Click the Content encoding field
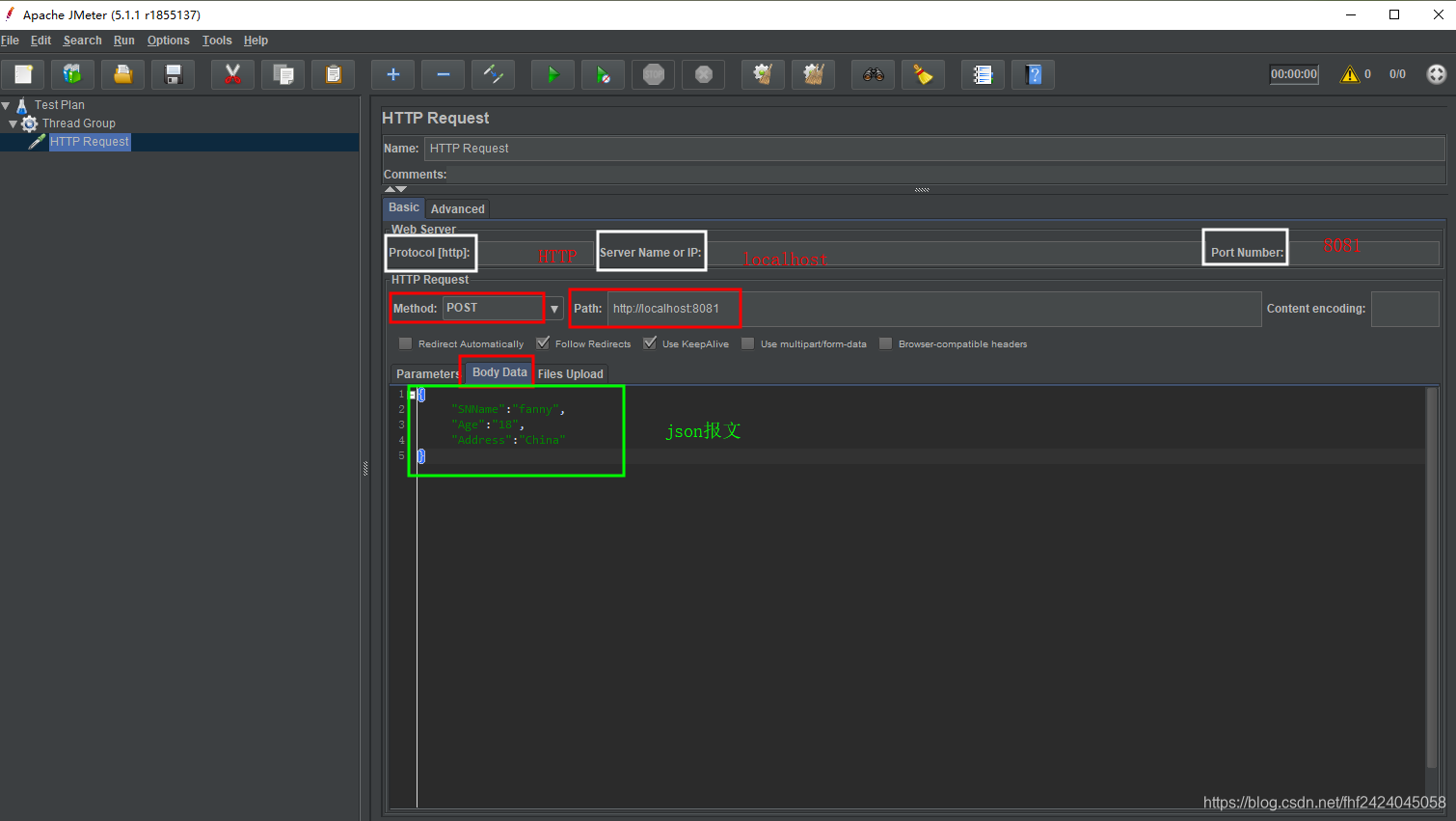 (x=1405, y=309)
